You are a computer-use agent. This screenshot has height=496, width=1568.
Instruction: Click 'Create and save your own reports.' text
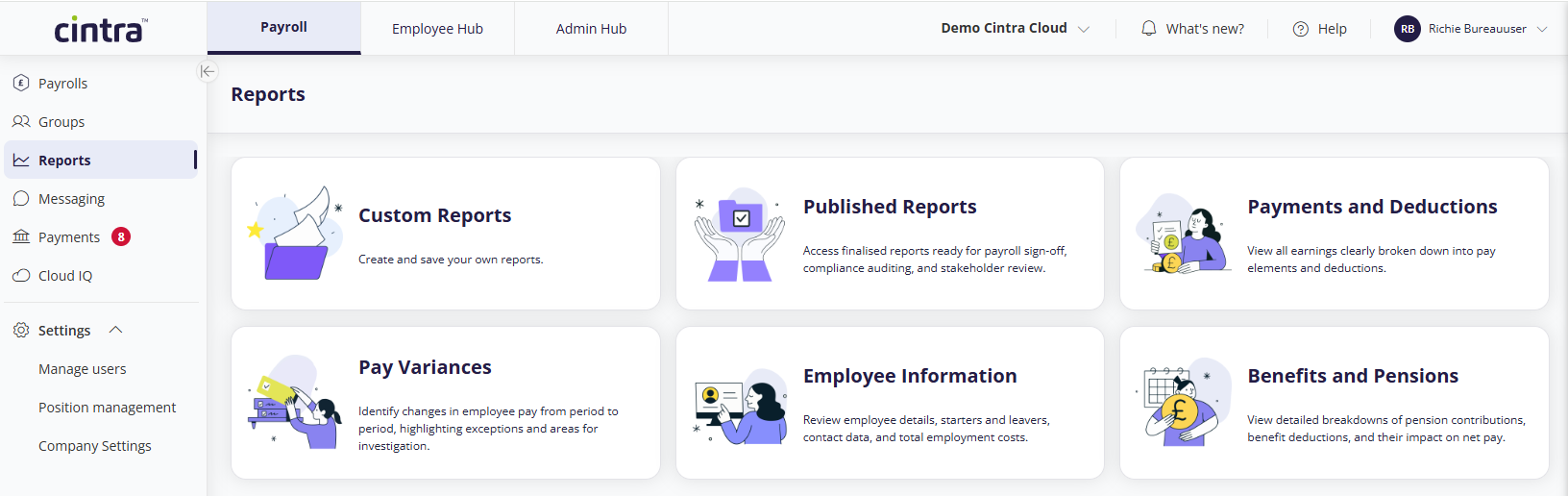(x=451, y=260)
